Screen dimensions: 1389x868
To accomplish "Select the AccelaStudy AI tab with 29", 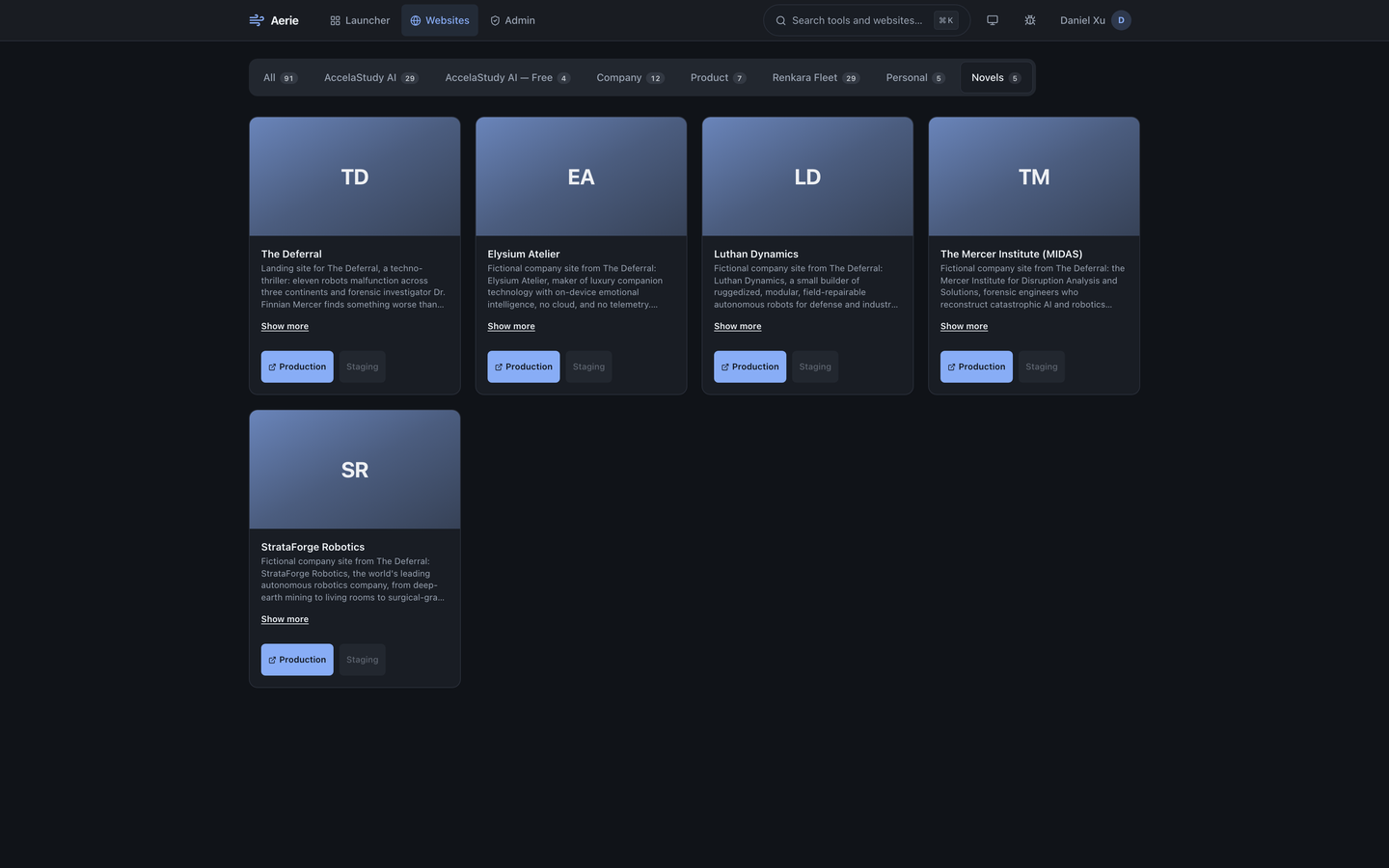I will 370,78.
